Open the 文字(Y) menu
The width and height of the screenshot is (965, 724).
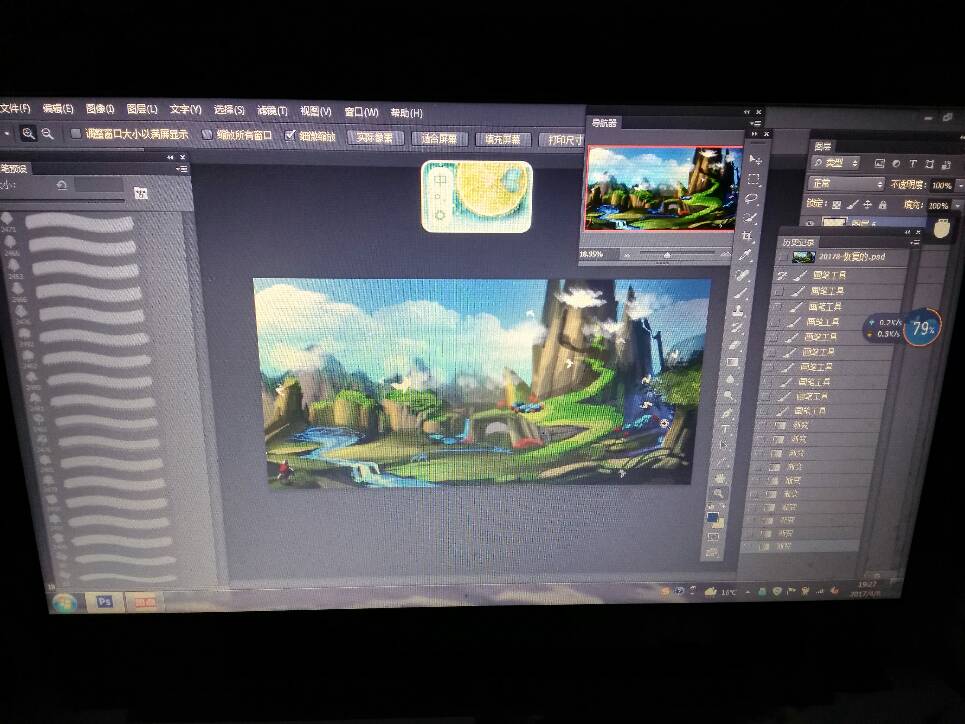tap(185, 110)
